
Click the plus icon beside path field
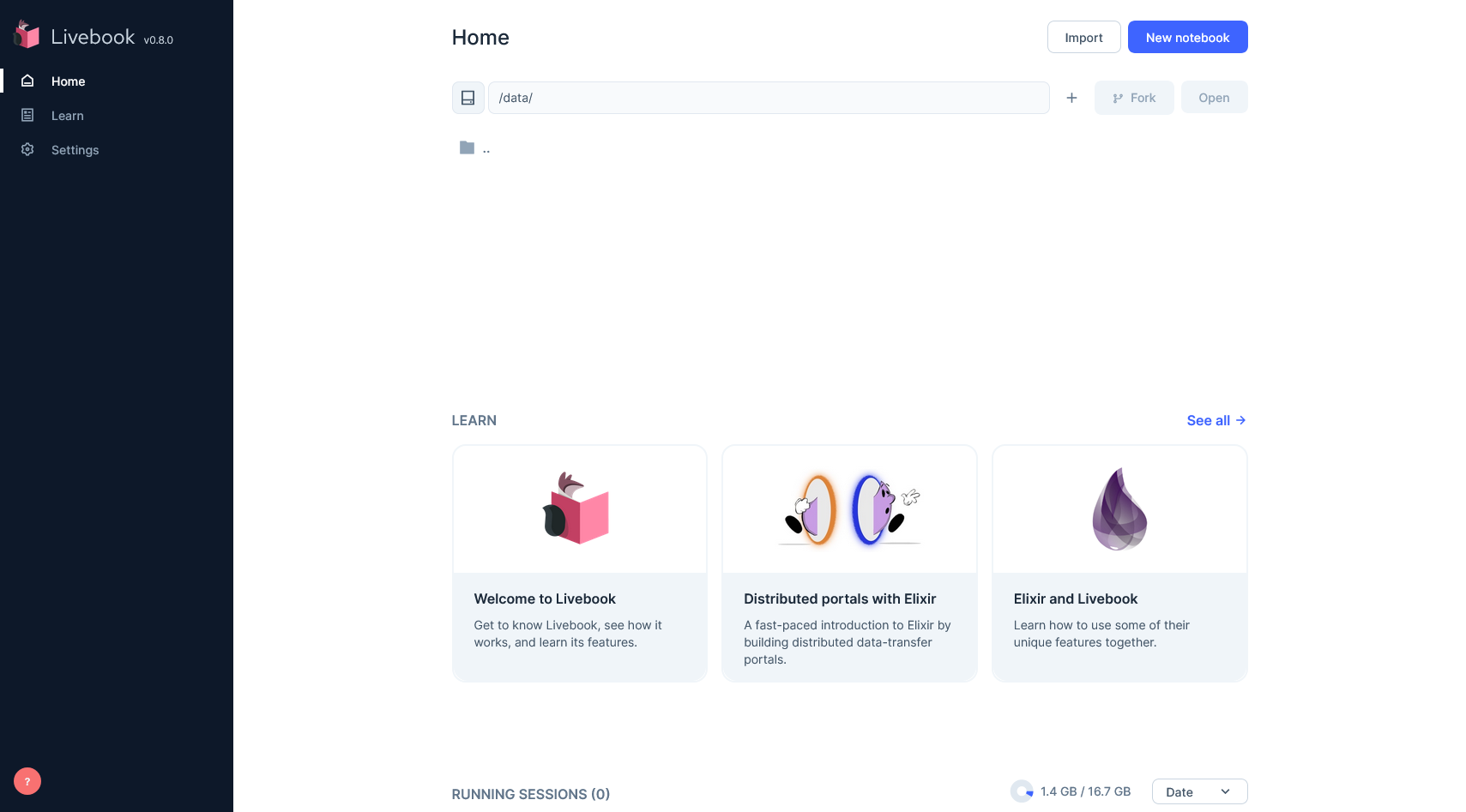[1071, 98]
